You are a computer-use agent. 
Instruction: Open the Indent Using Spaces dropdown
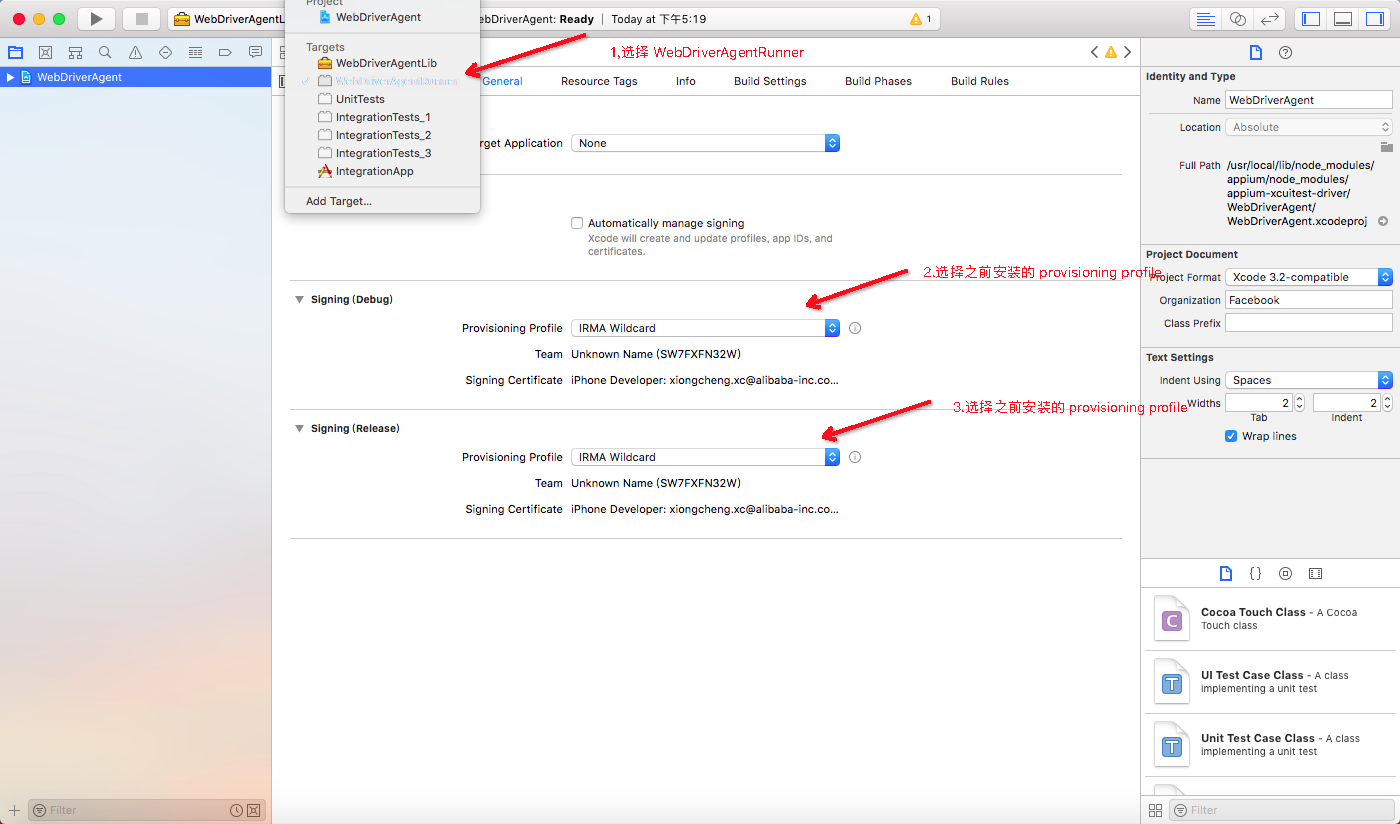1309,380
